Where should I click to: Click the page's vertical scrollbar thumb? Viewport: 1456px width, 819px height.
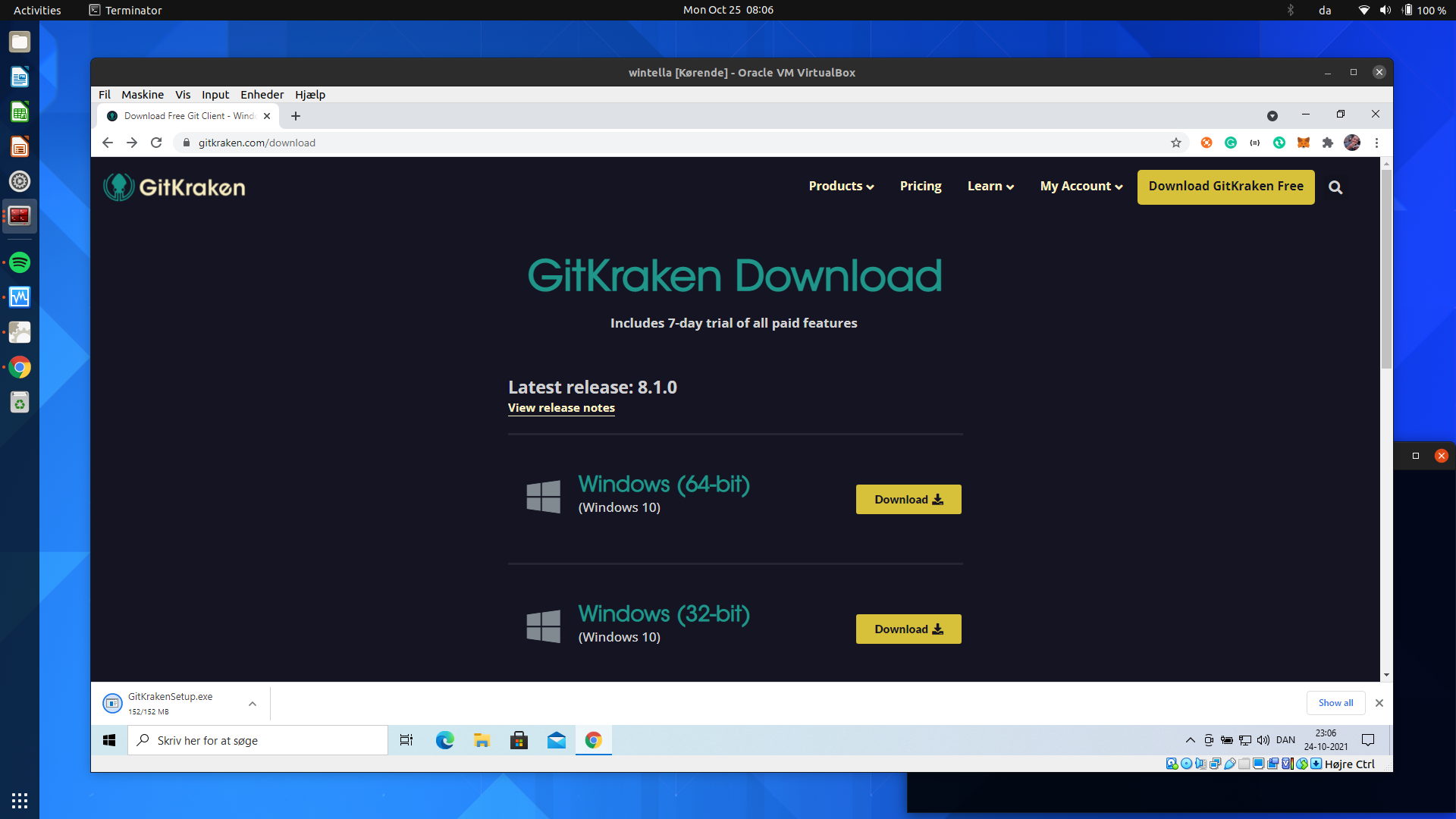(x=1386, y=269)
